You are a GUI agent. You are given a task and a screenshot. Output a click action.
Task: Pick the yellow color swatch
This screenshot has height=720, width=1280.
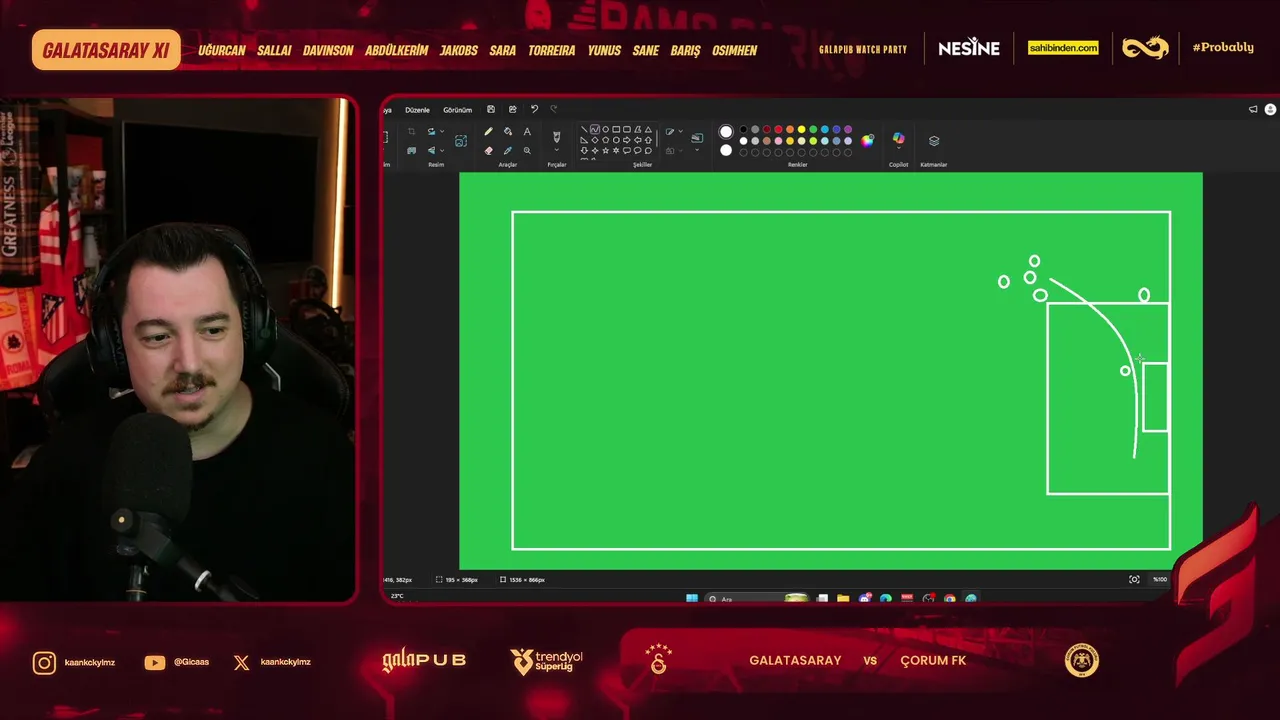(x=801, y=129)
